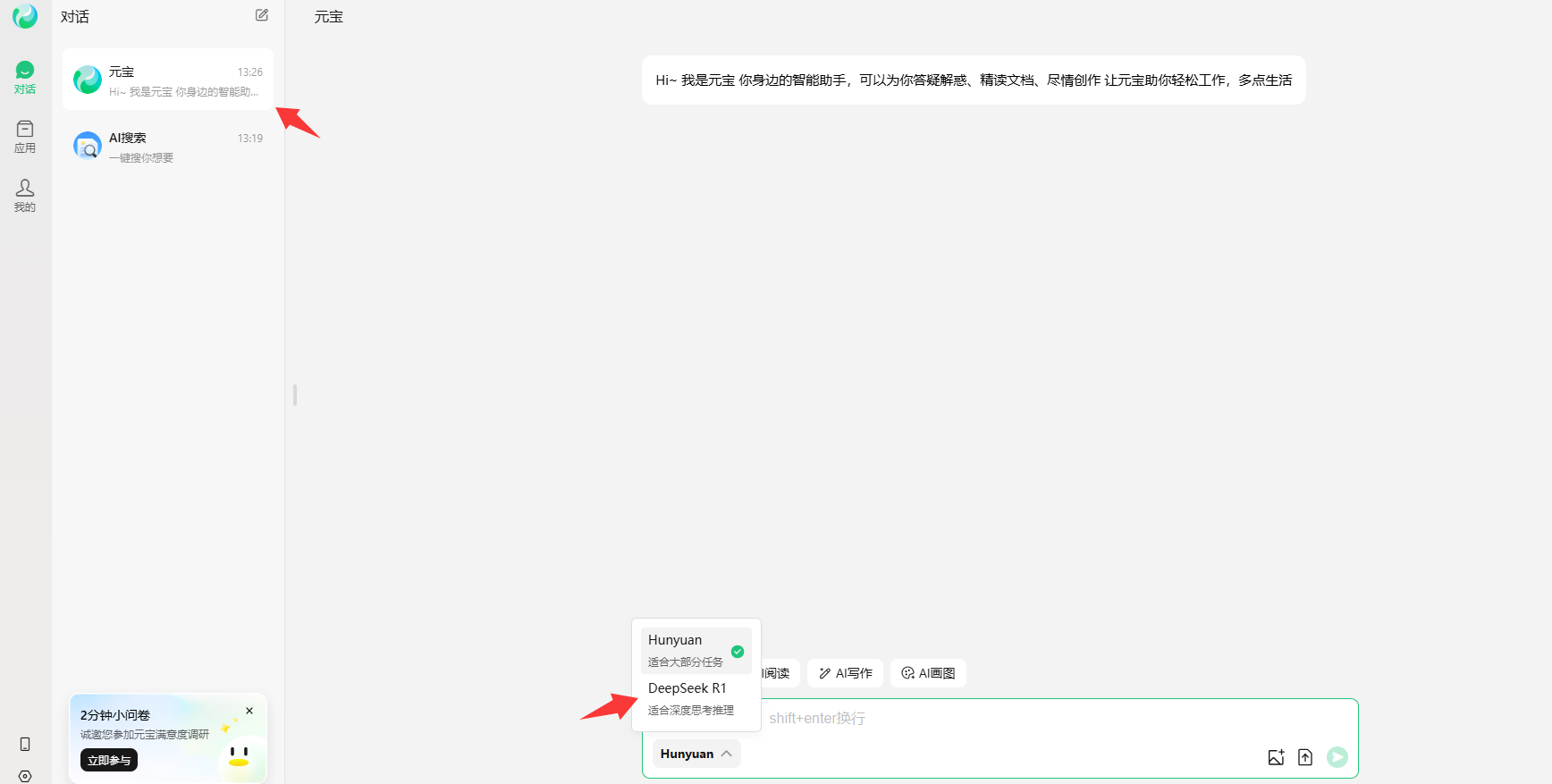Viewport: 1552px width, 784px height.
Task: Click 立即参与 to join the survey
Action: click(x=109, y=760)
